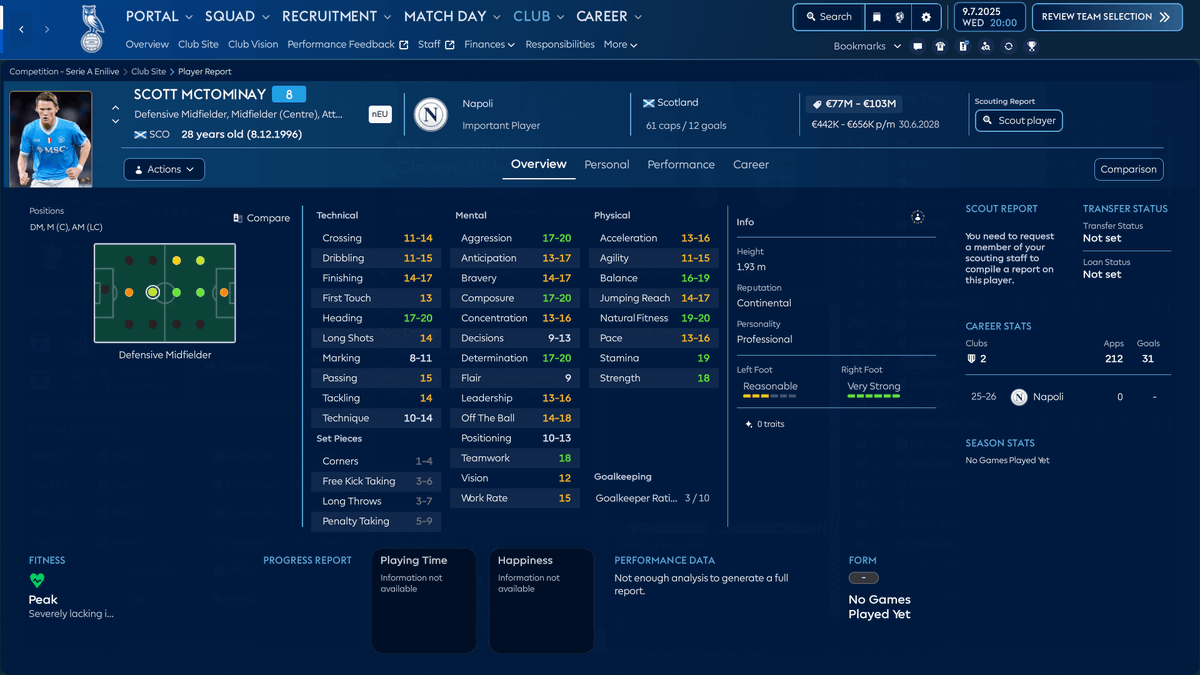The image size is (1200, 675).
Task: Select previous player with up chevron
Action: (x=115, y=108)
